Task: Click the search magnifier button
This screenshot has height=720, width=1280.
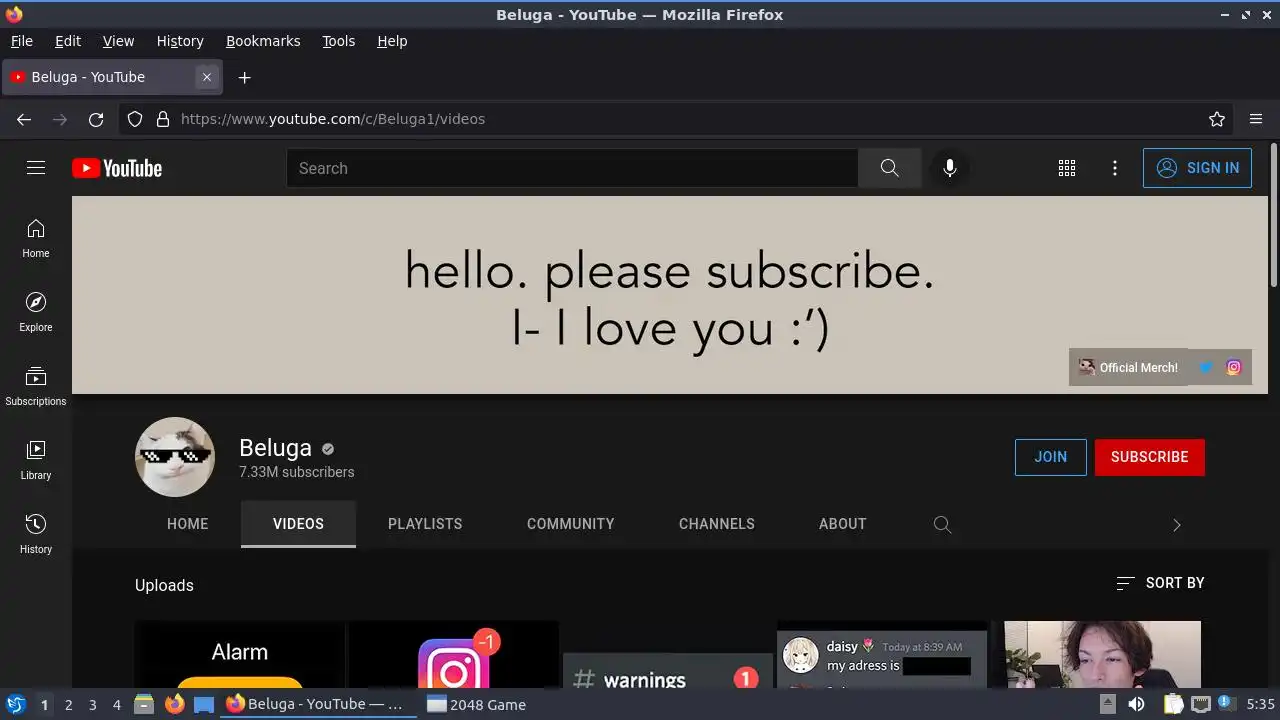Action: [x=889, y=168]
